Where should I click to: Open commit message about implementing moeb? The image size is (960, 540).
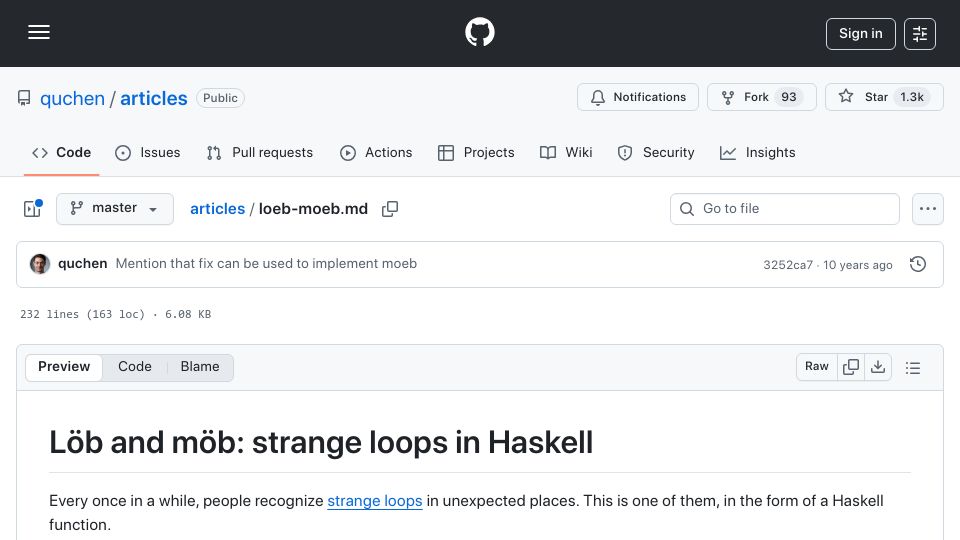click(266, 263)
